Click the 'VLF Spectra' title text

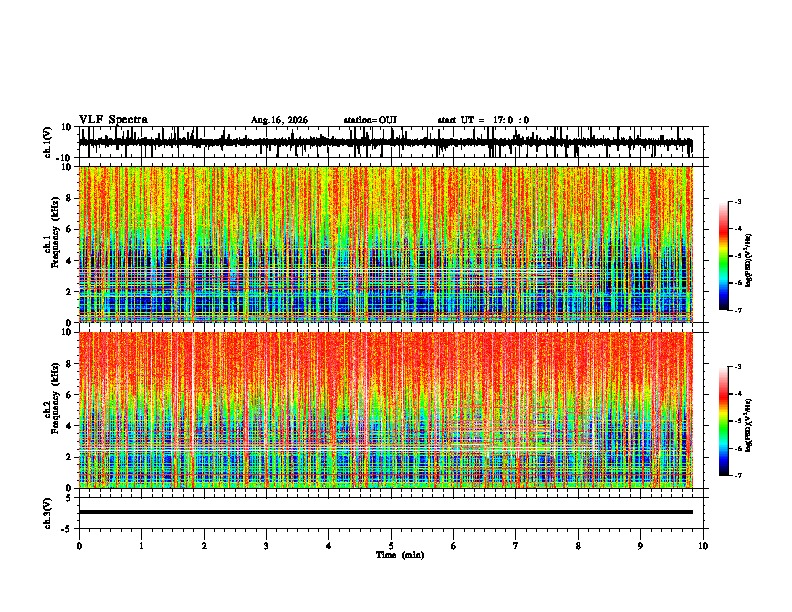tap(113, 120)
